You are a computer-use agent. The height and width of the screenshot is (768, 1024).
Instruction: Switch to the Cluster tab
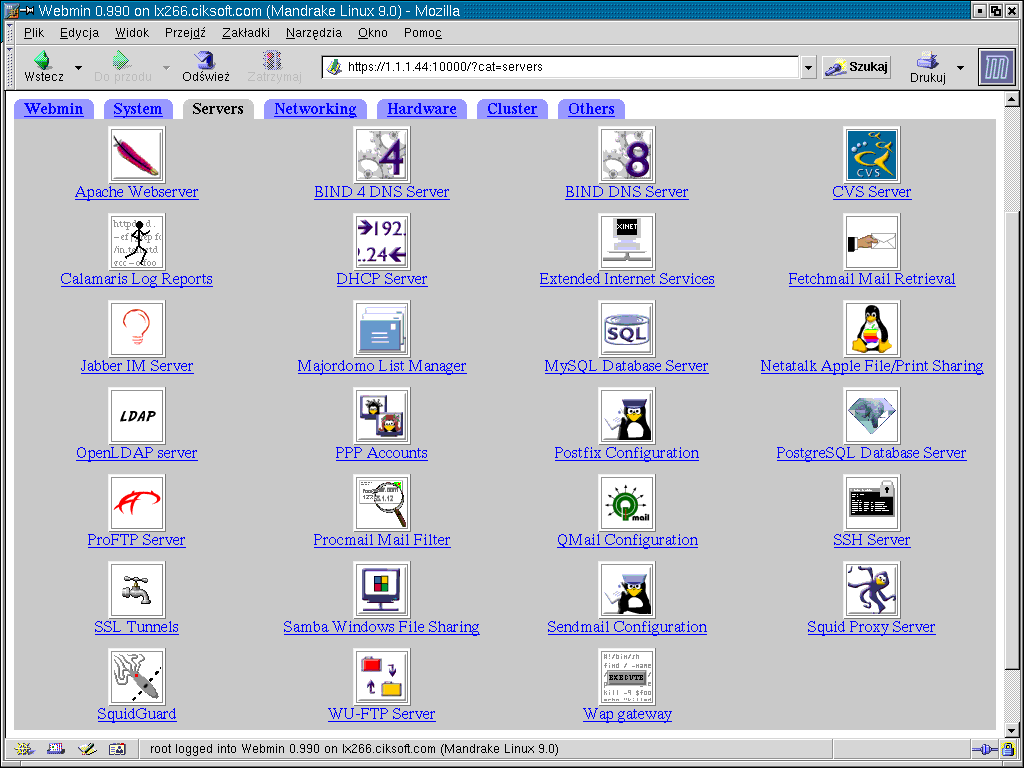pyautogui.click(x=512, y=109)
